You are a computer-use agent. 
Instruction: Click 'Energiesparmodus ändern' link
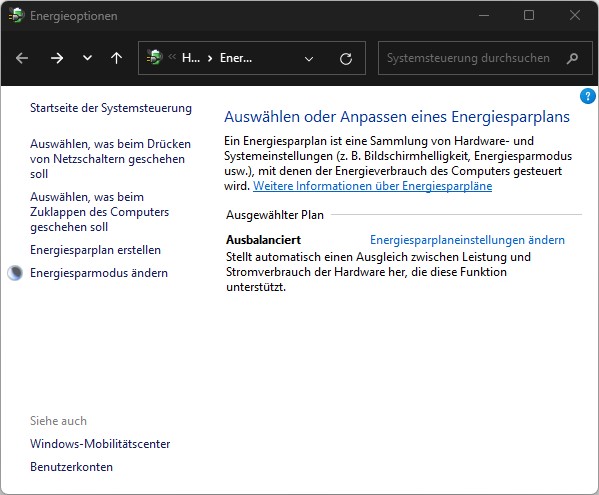point(99,273)
